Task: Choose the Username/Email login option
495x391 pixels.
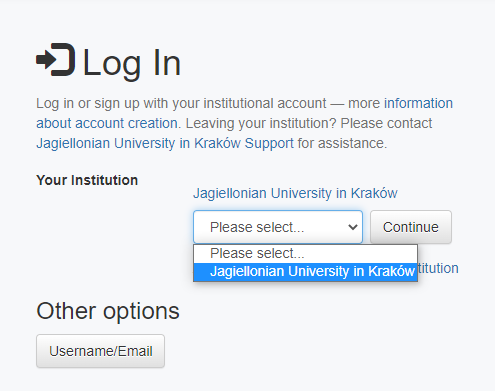Action: [100, 351]
